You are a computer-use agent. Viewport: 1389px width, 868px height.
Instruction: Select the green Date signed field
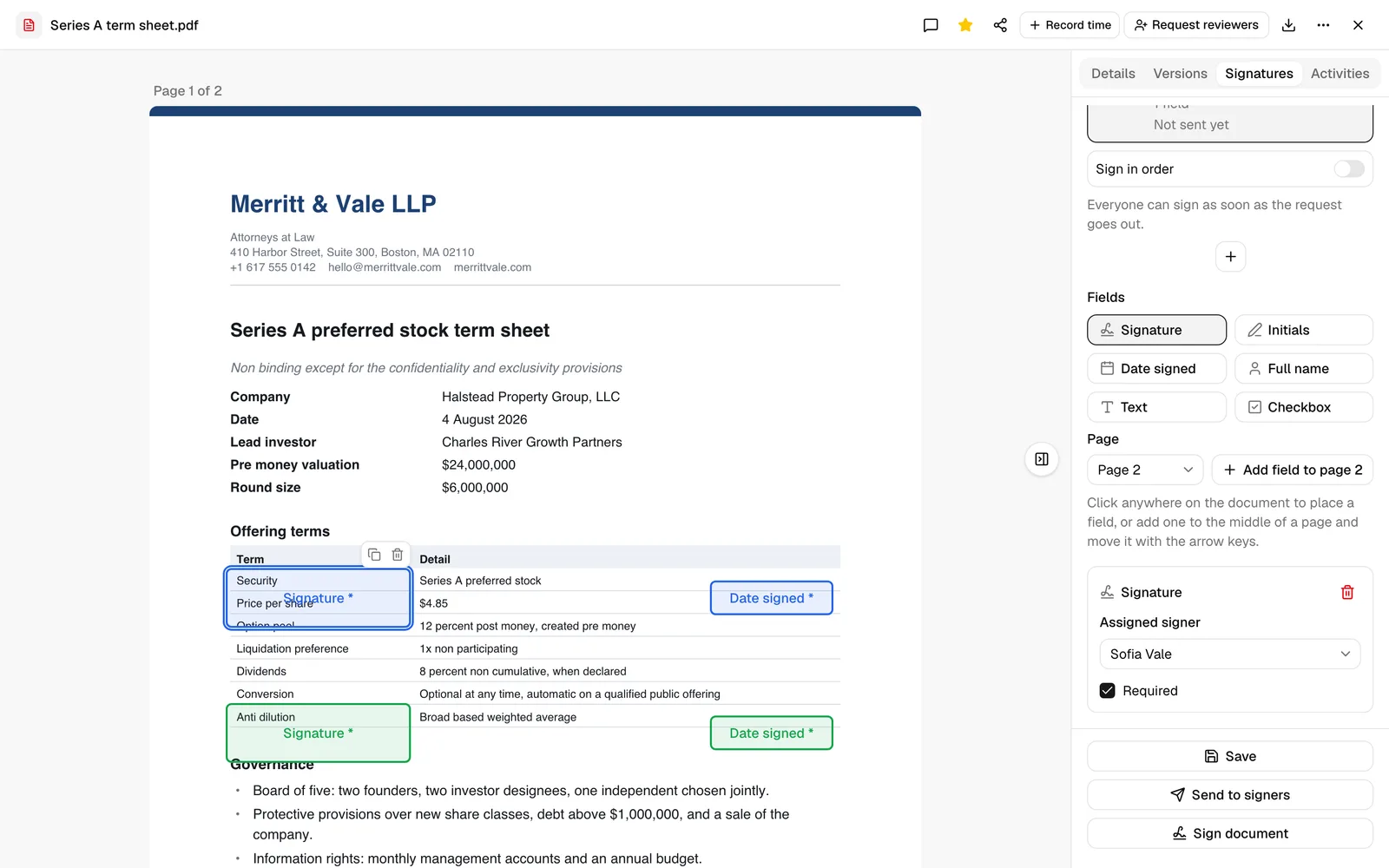771,733
